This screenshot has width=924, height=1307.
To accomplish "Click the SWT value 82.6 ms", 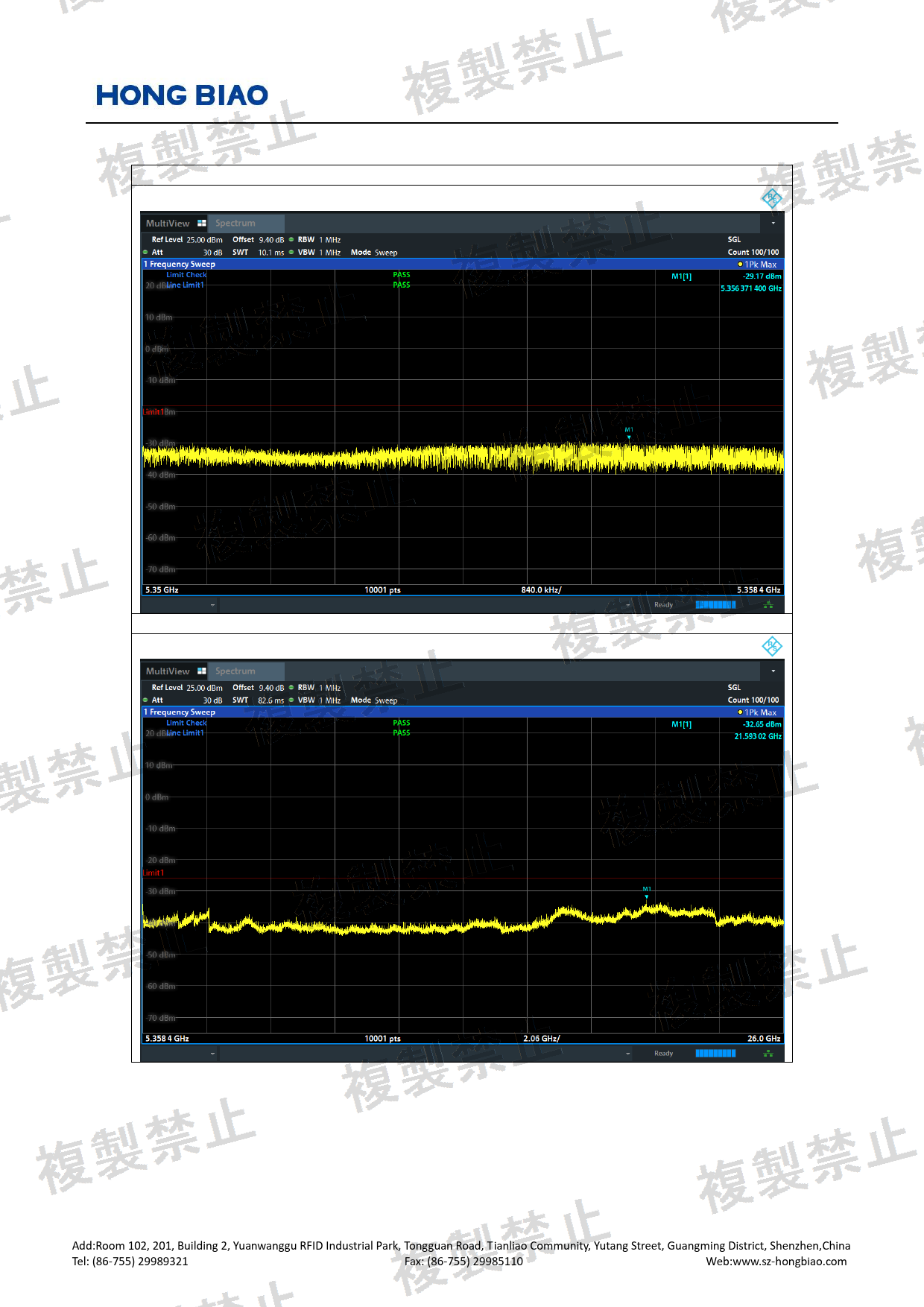I will pyautogui.click(x=271, y=700).
